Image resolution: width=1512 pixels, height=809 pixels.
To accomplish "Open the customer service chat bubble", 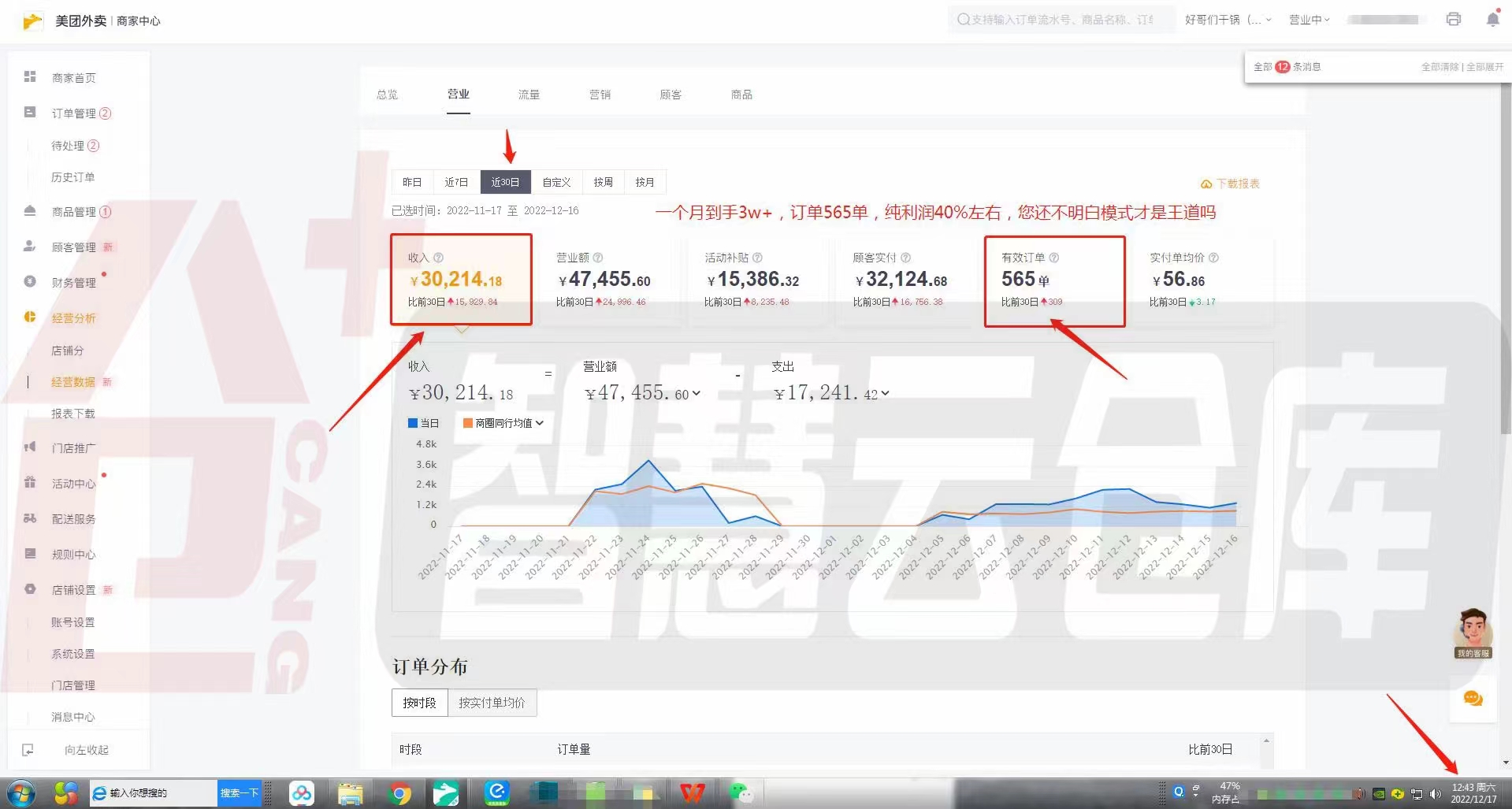I will click(1473, 698).
